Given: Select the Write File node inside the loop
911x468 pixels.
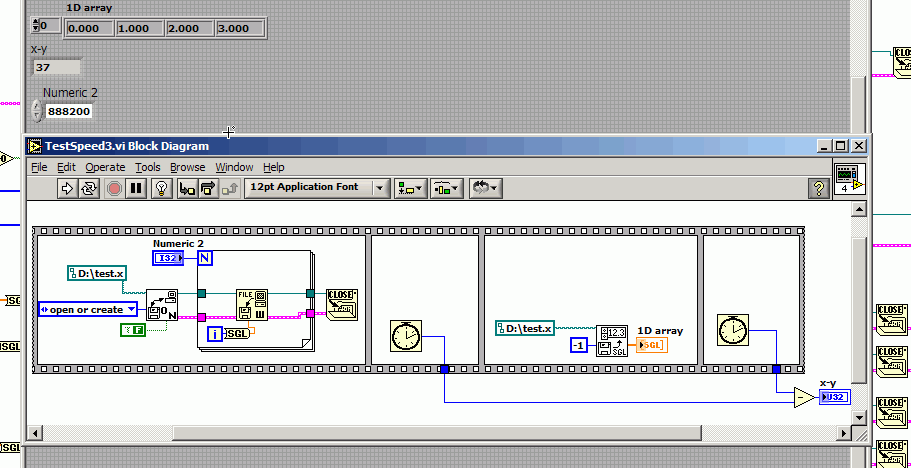Looking at the screenshot, I should click(252, 306).
